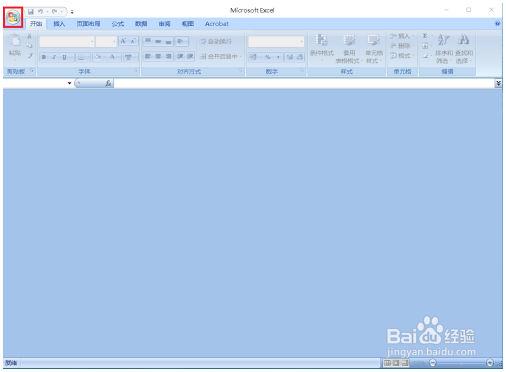
Task: Click the Zoom Out minus button
Action: [432, 363]
